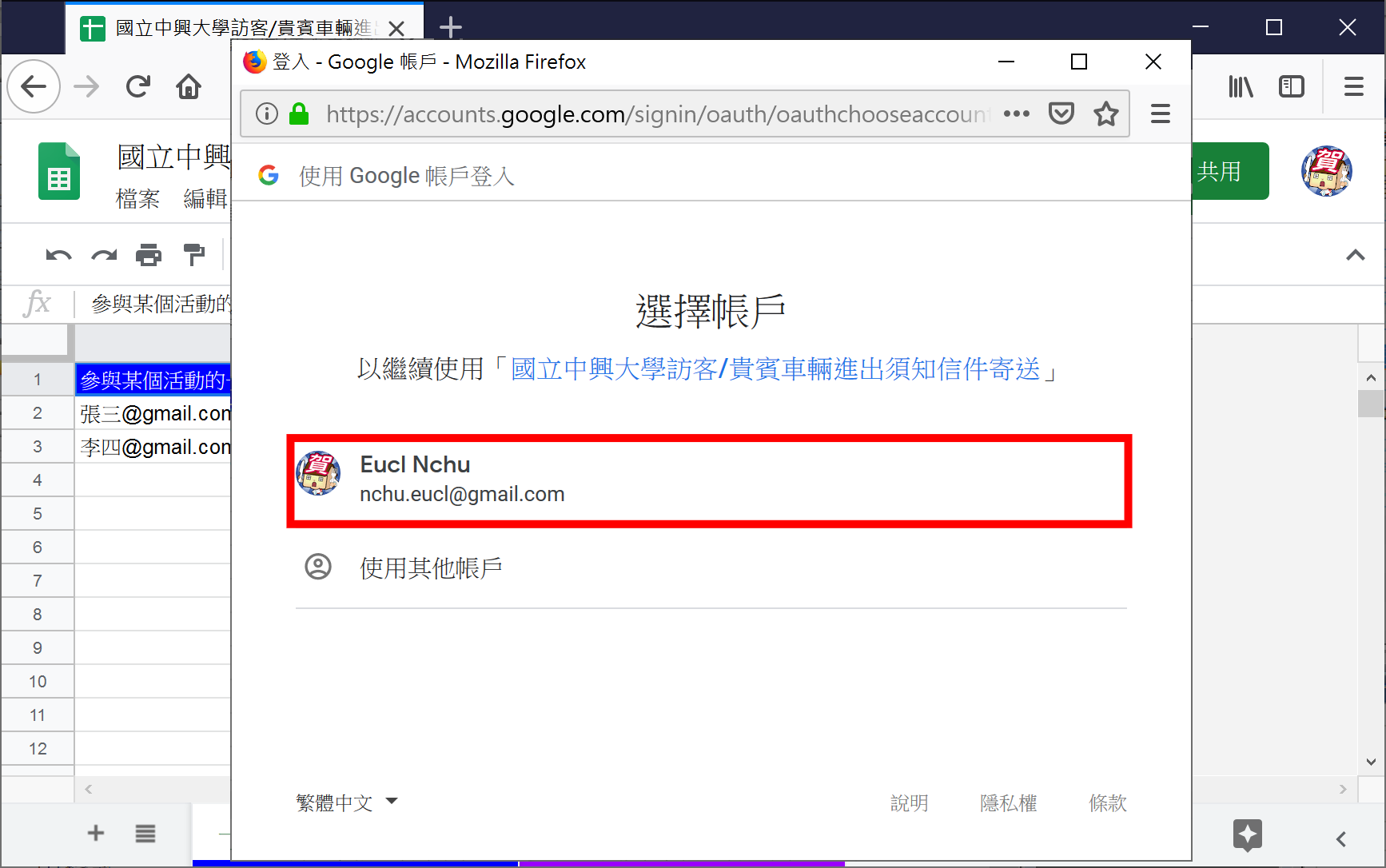The width and height of the screenshot is (1386, 868).
Task: Choose the Eucl Nchu account
Action: (710, 480)
